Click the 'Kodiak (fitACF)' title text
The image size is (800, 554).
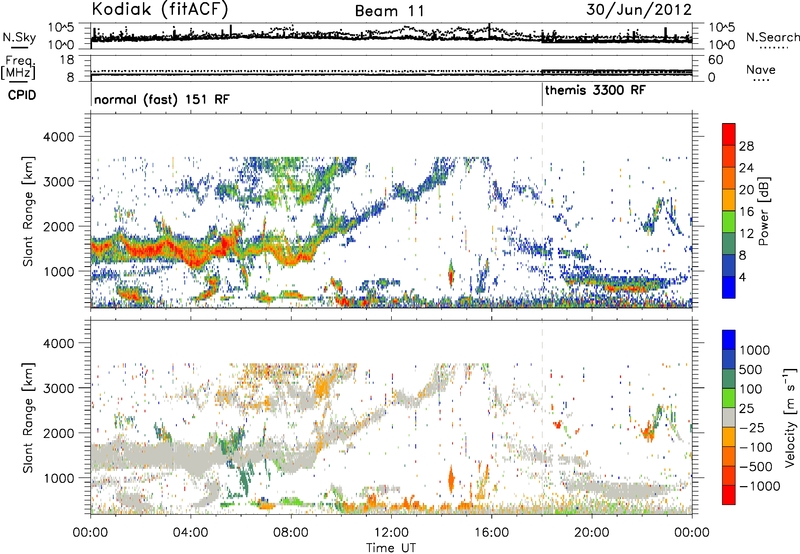pyautogui.click(x=160, y=10)
